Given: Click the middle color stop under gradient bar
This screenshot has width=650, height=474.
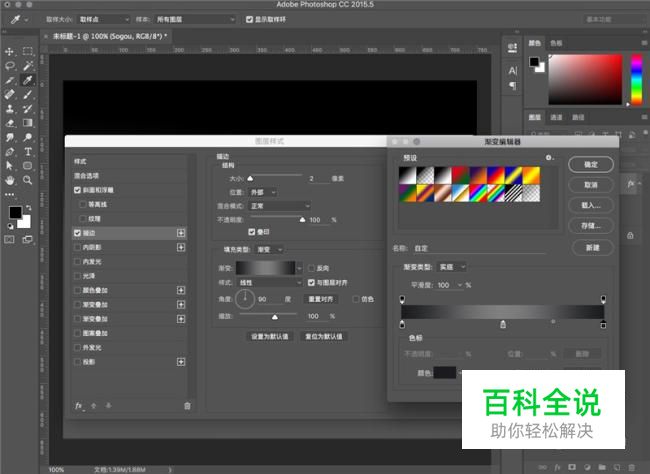Looking at the screenshot, I should point(503,324).
